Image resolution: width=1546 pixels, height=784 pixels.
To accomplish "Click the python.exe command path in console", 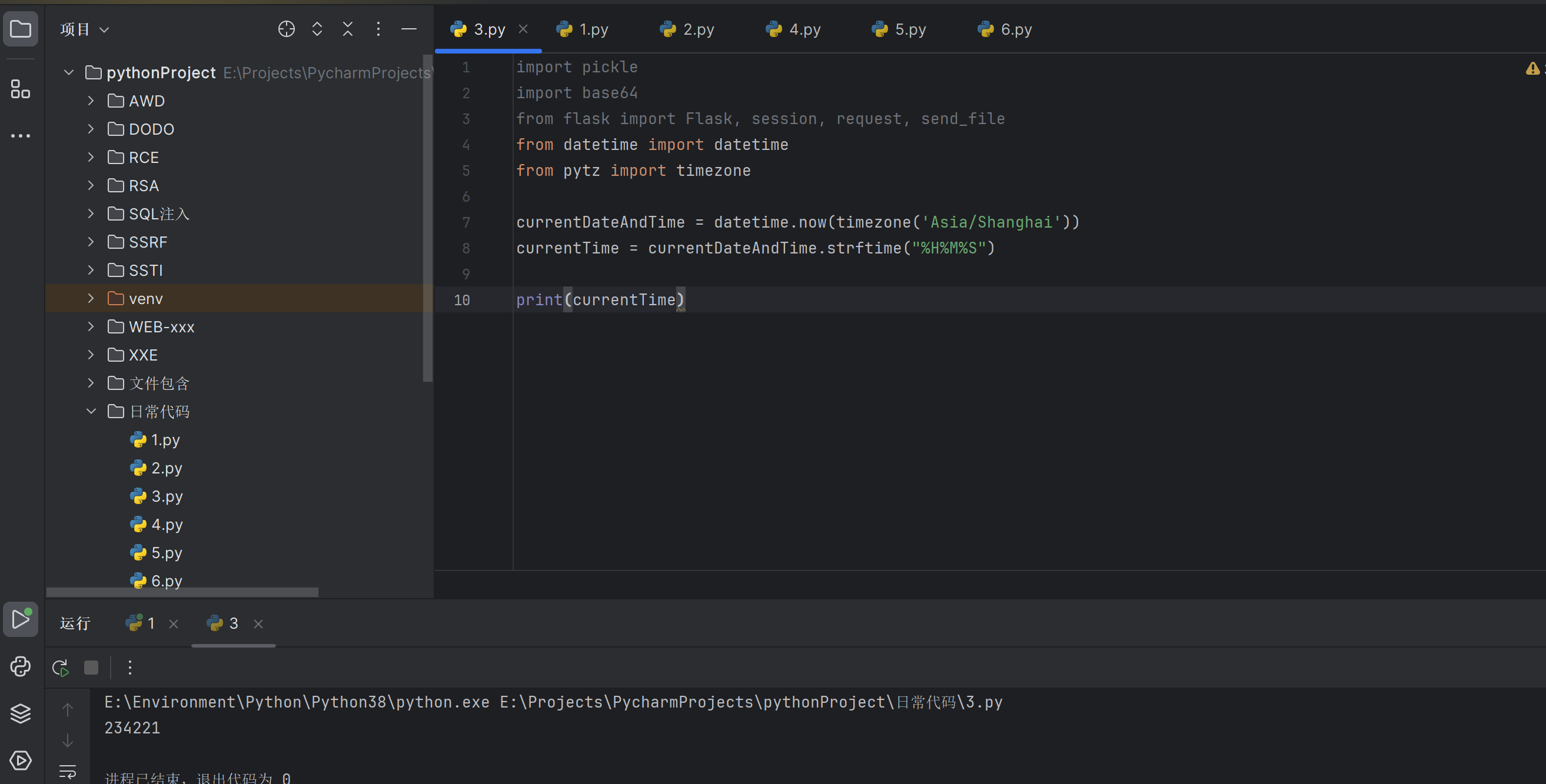I will (297, 702).
